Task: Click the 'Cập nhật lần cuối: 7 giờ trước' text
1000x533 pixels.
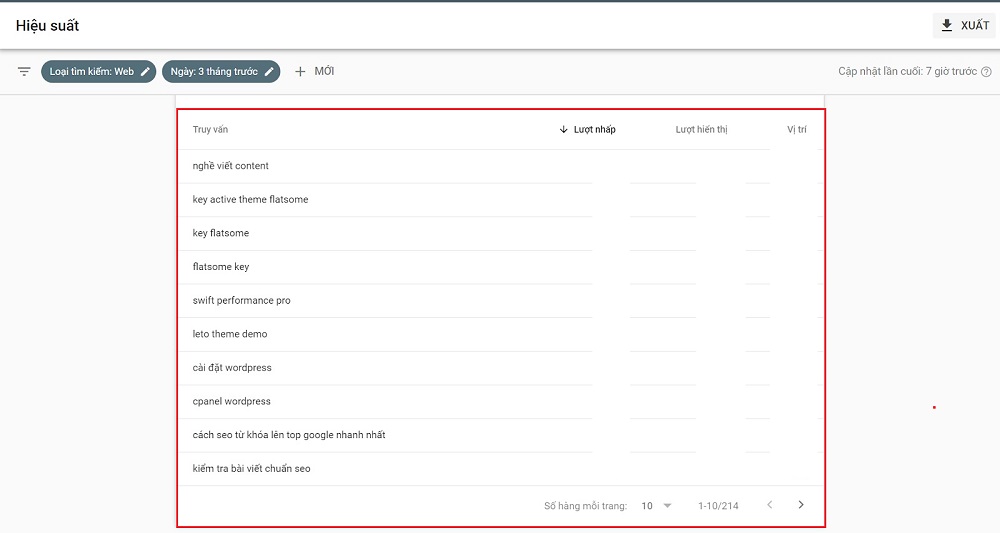Action: click(x=908, y=71)
